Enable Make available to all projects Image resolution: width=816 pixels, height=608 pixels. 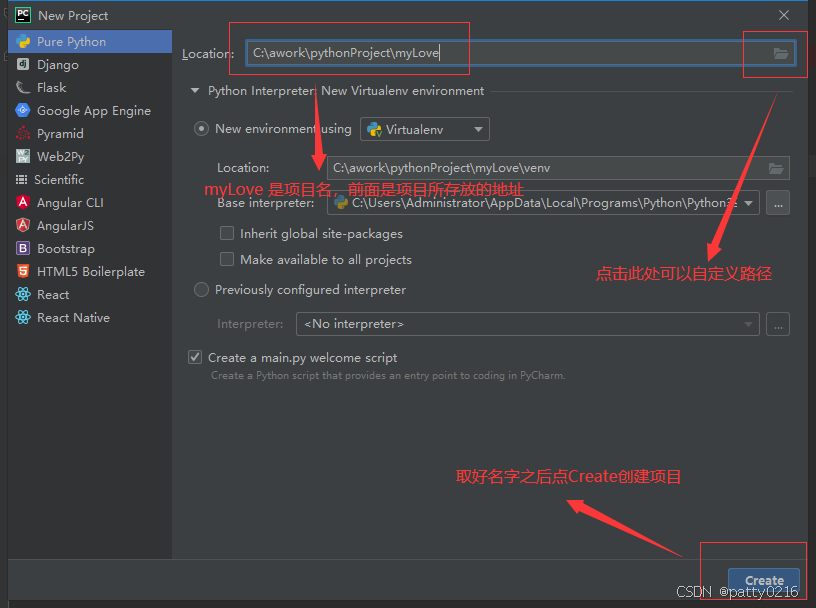point(227,259)
